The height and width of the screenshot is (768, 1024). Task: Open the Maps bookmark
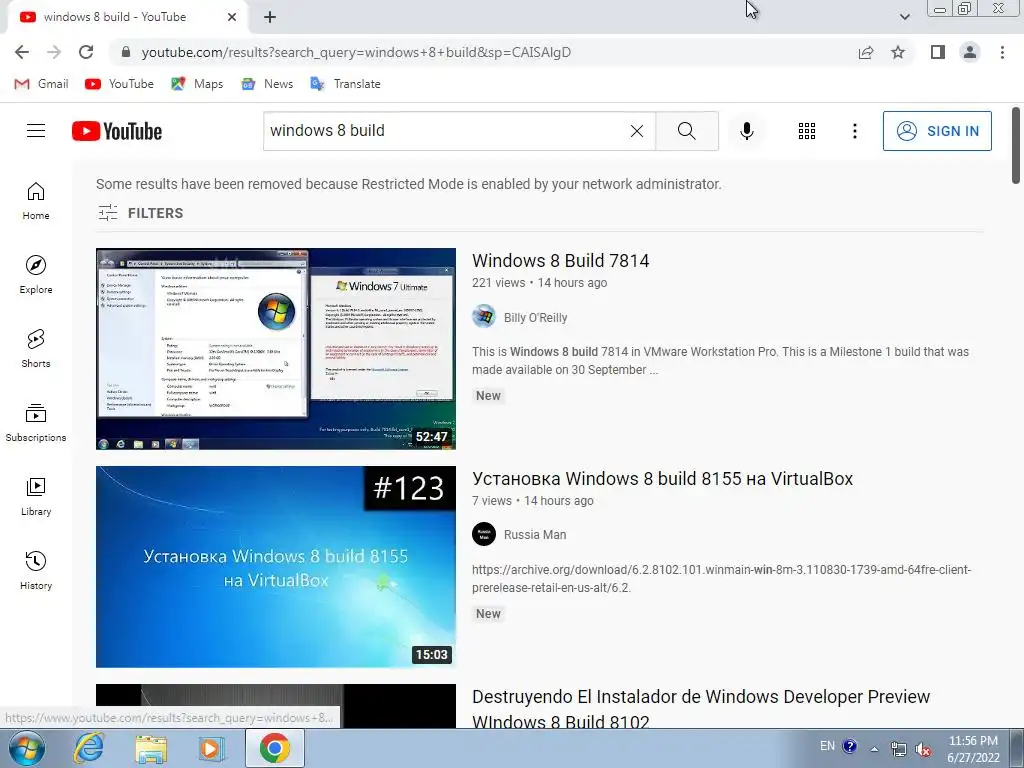pos(197,84)
